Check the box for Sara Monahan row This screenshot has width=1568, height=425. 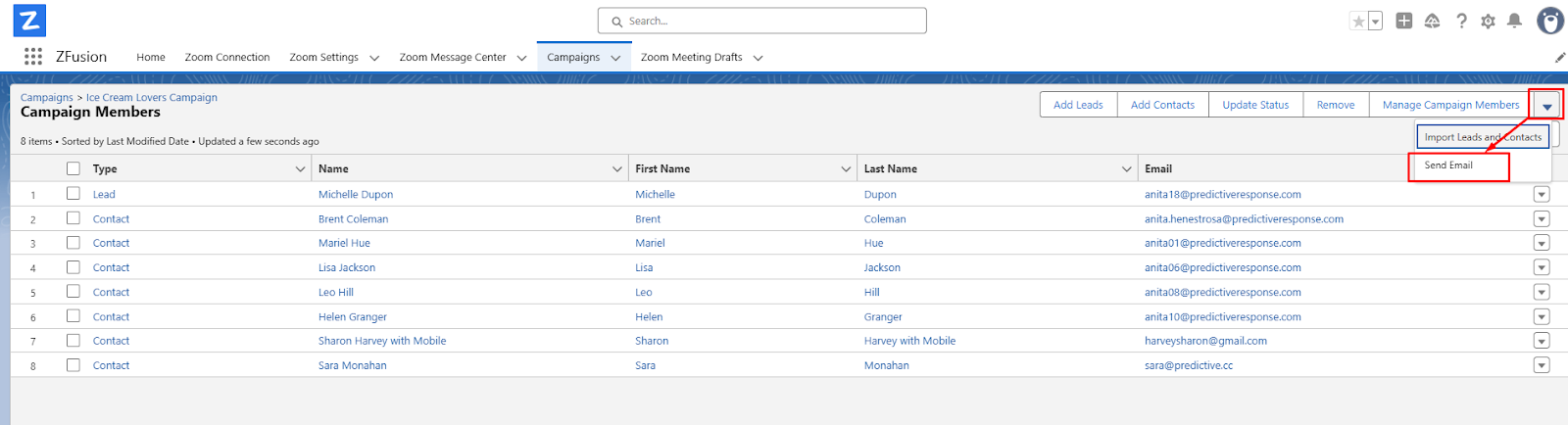pos(73,365)
